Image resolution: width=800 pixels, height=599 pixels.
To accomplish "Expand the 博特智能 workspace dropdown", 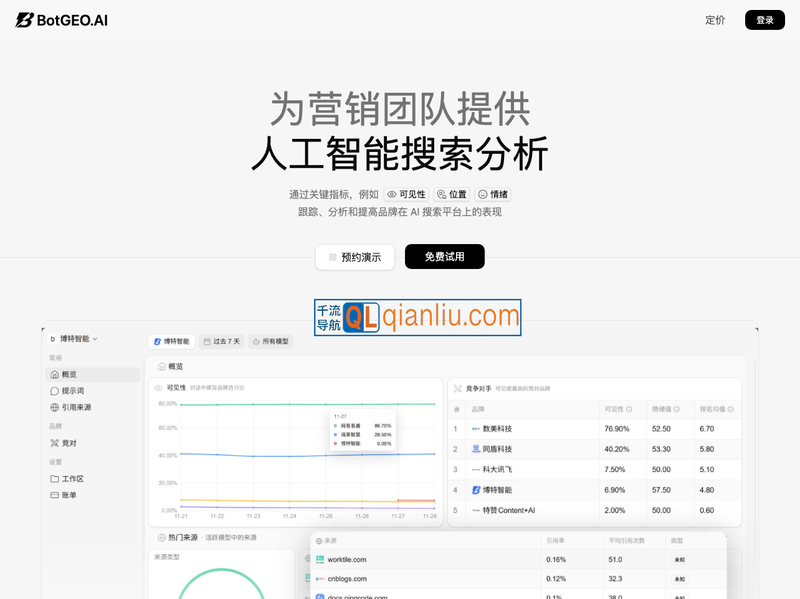I will click(x=75, y=339).
